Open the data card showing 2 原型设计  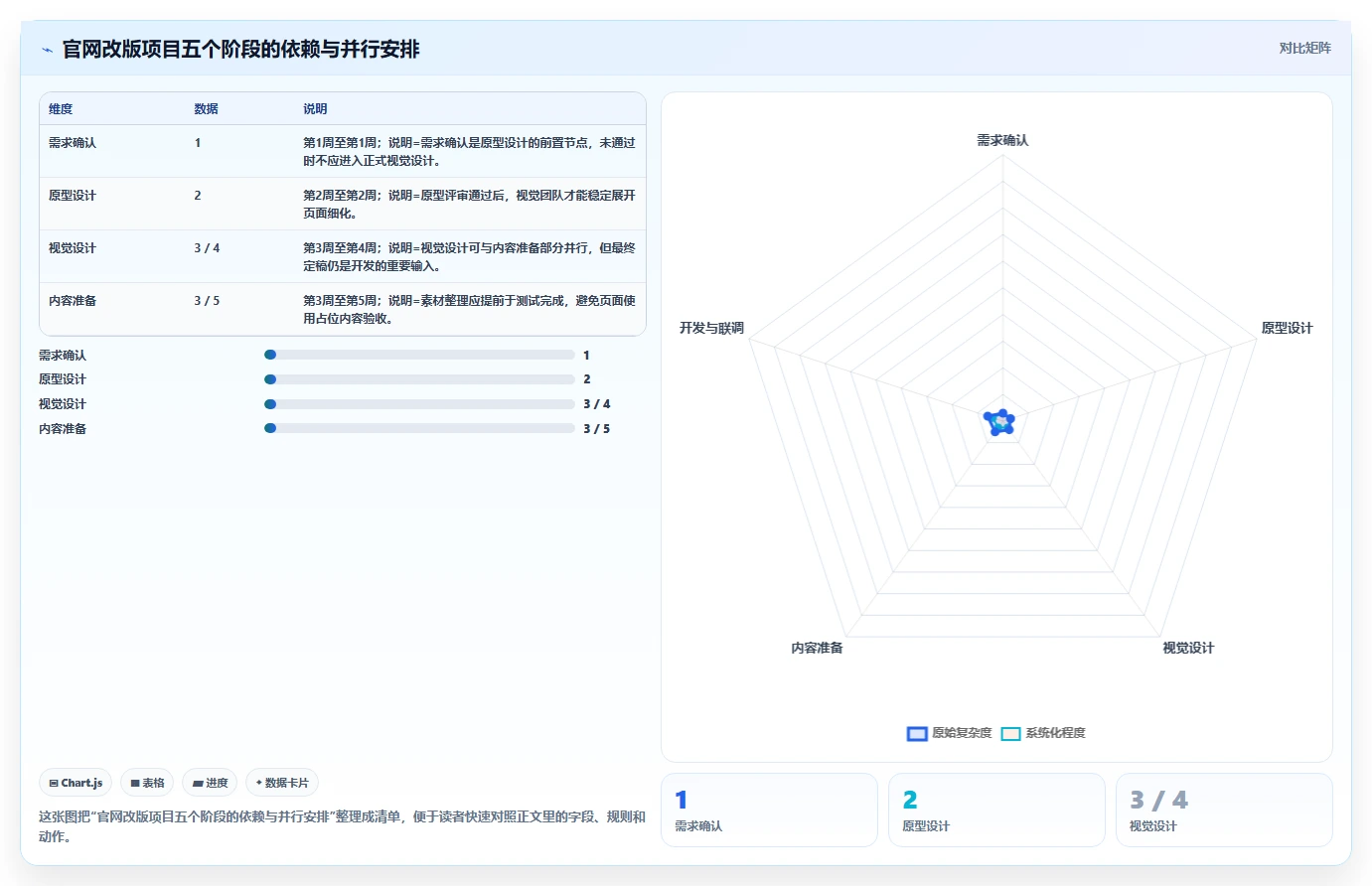(996, 811)
